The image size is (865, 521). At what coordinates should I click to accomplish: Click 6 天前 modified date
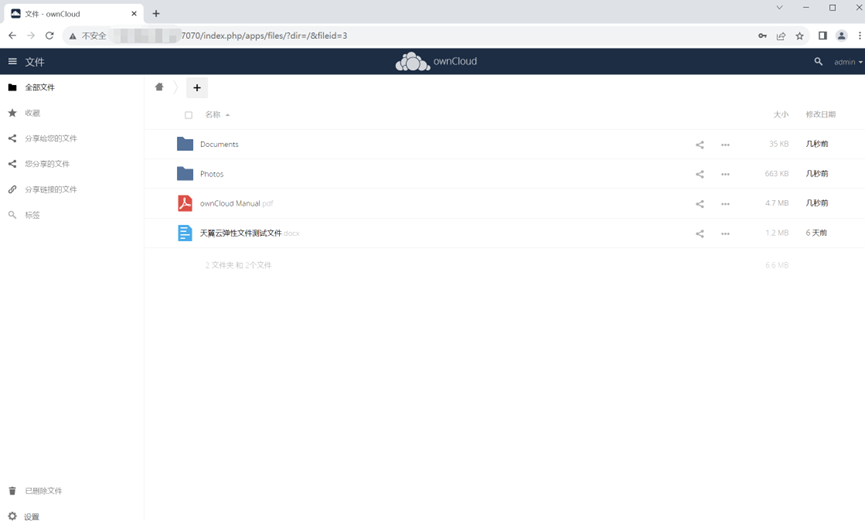tap(816, 232)
